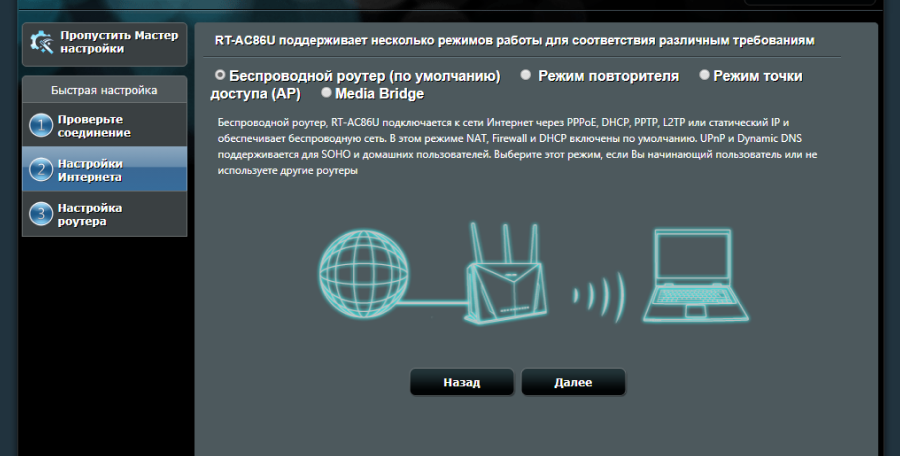900x456 pixels.
Task: Select Беспроводной роутер (по умолчанию) radio button
Action: tap(220, 75)
